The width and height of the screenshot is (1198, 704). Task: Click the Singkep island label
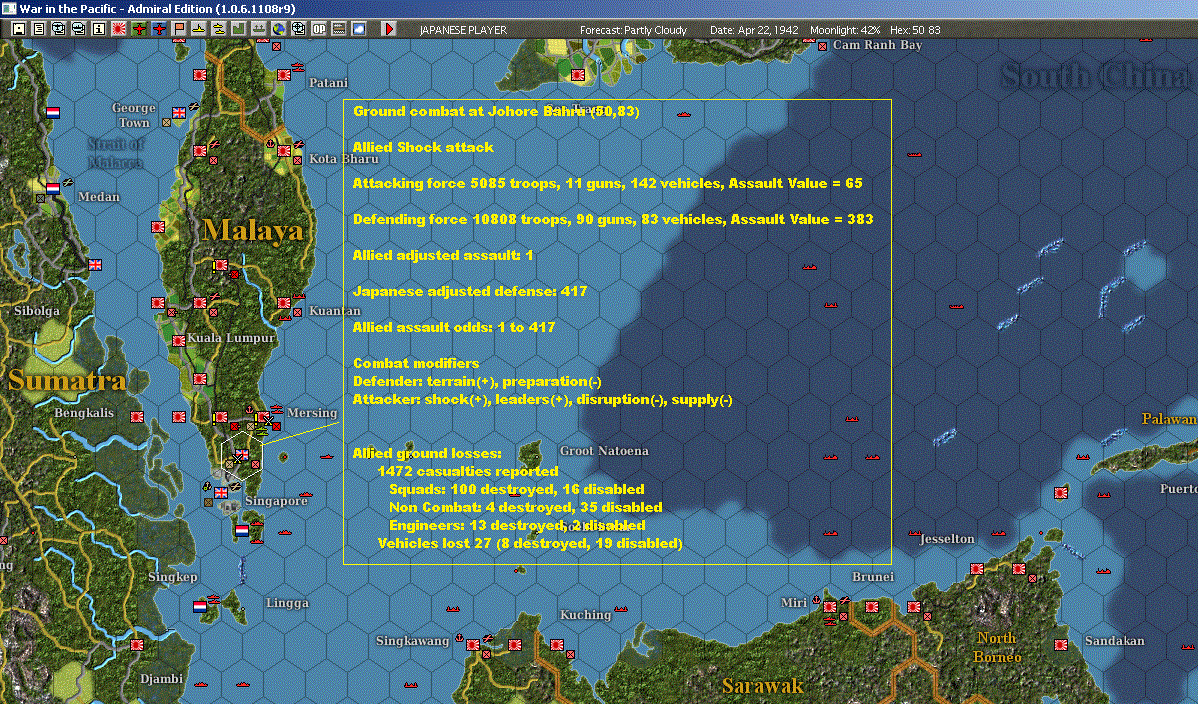173,576
